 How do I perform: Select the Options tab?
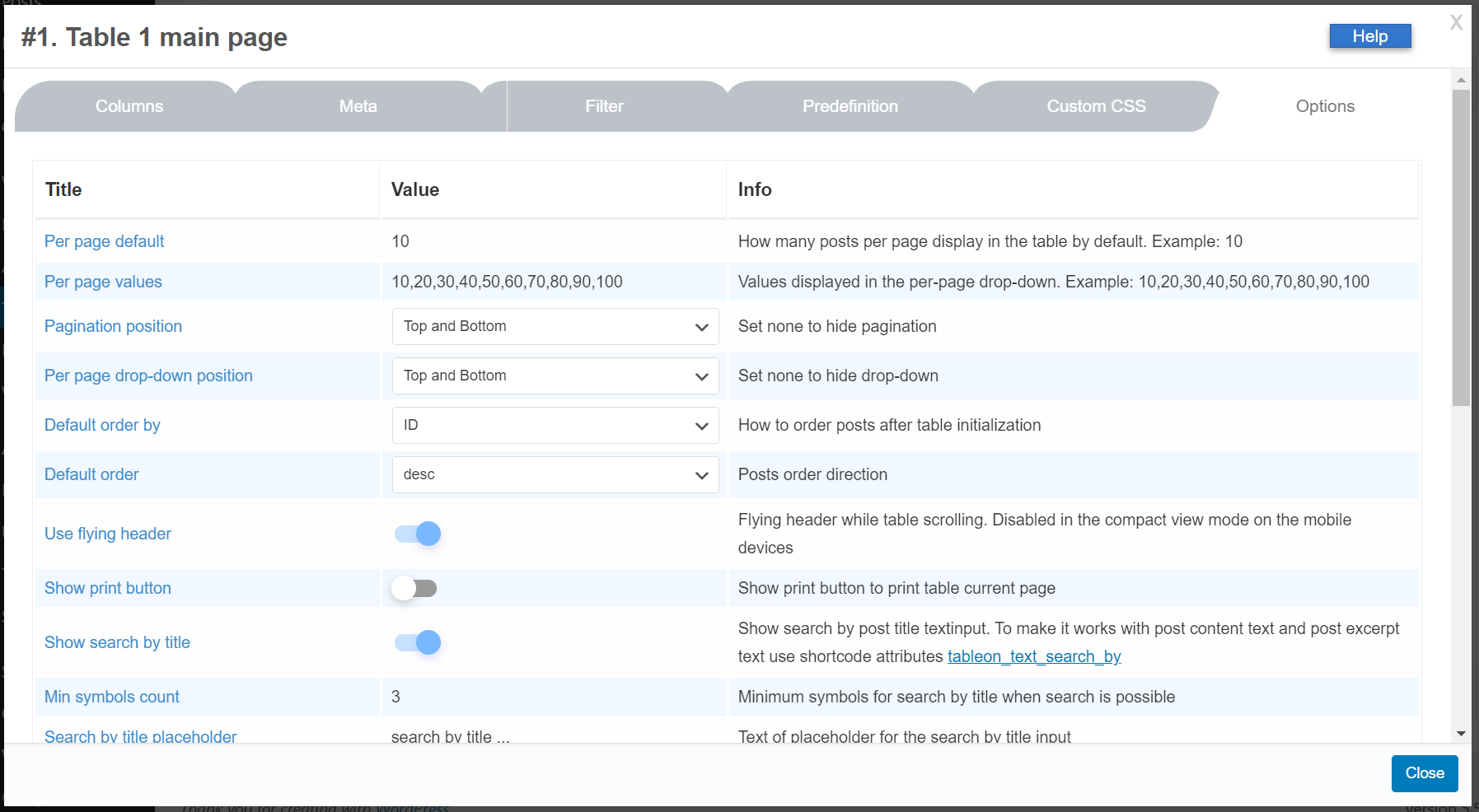pos(1325,106)
